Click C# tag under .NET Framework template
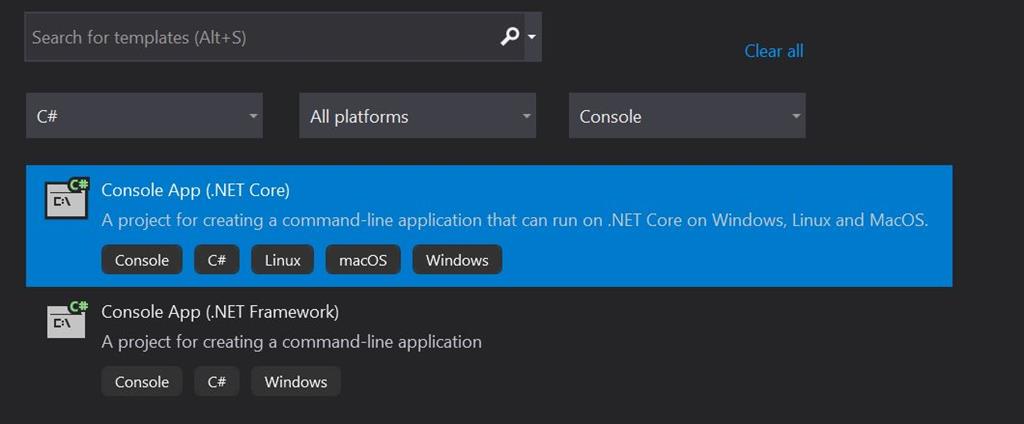This screenshot has height=424, width=1024. (x=217, y=382)
